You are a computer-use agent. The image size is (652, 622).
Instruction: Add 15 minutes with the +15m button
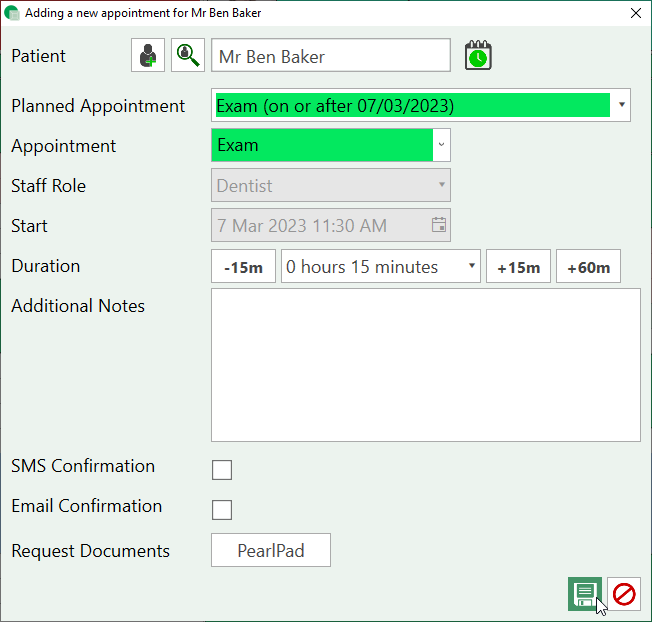518,267
